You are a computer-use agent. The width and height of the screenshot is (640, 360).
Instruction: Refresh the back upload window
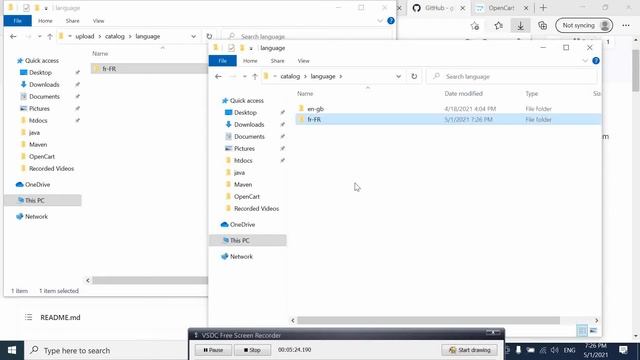tap(209, 36)
